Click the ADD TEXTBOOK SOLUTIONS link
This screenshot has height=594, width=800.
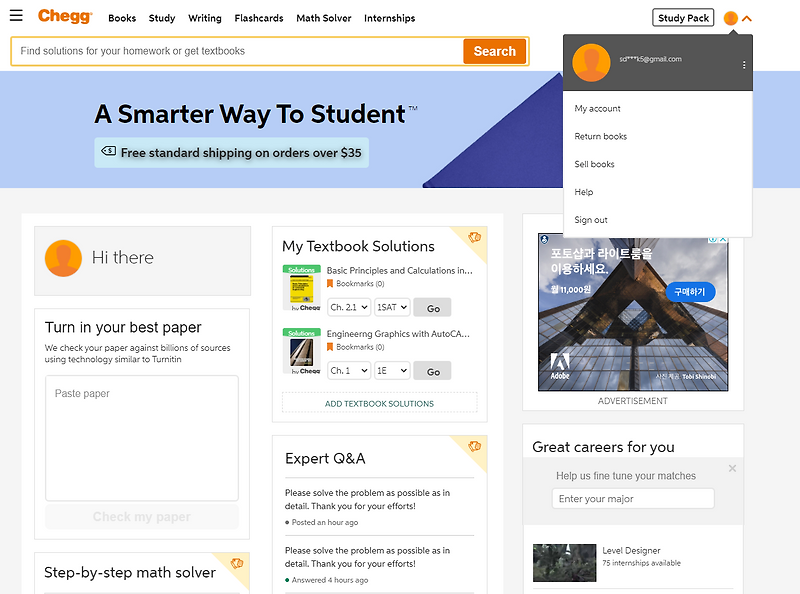click(379, 404)
